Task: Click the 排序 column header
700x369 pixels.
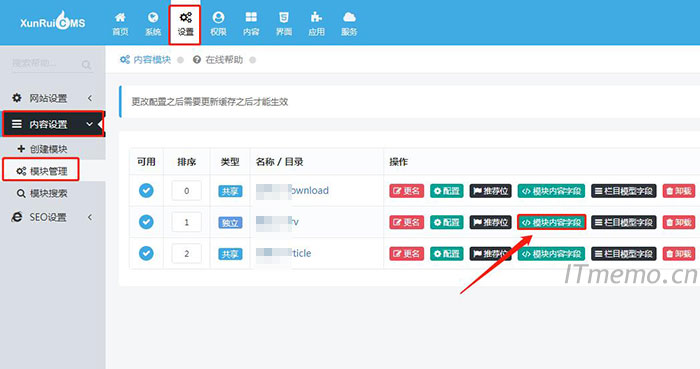Action: [x=187, y=162]
